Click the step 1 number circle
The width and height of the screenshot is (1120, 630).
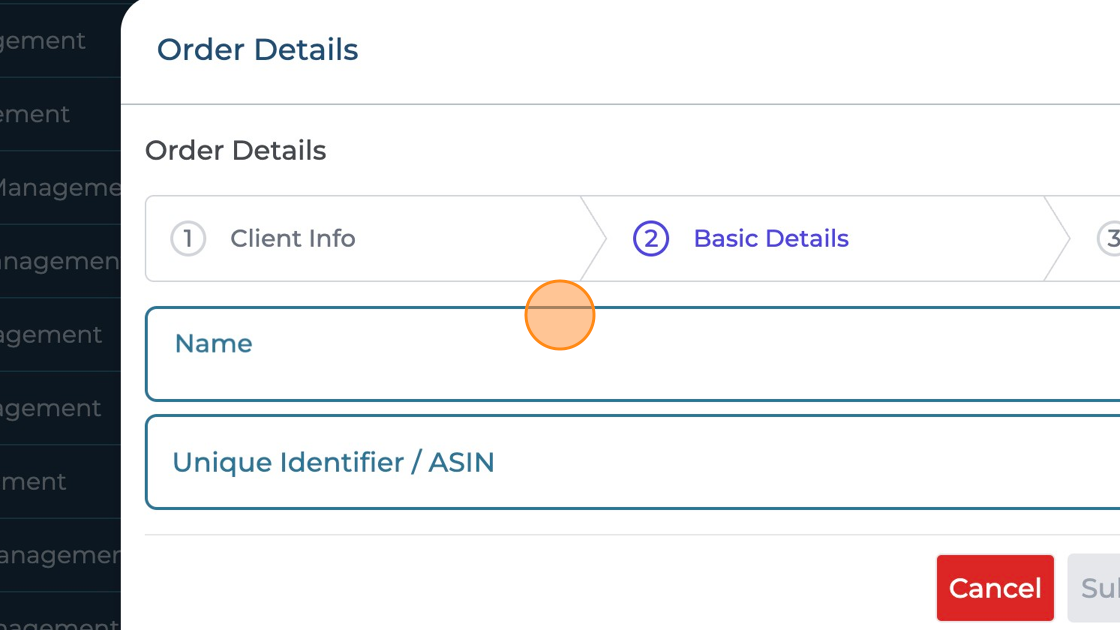pyautogui.click(x=188, y=239)
